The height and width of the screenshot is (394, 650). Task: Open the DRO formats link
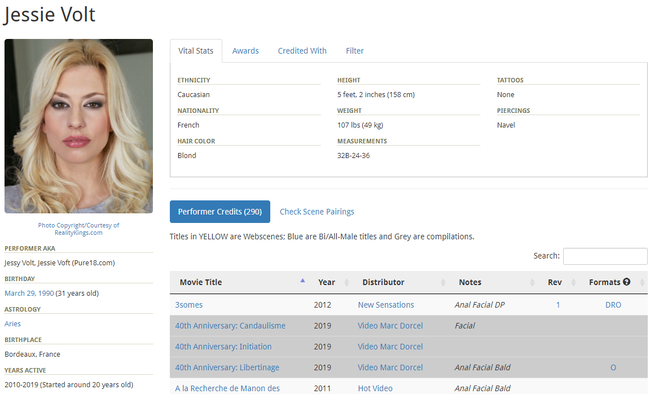[x=613, y=304]
